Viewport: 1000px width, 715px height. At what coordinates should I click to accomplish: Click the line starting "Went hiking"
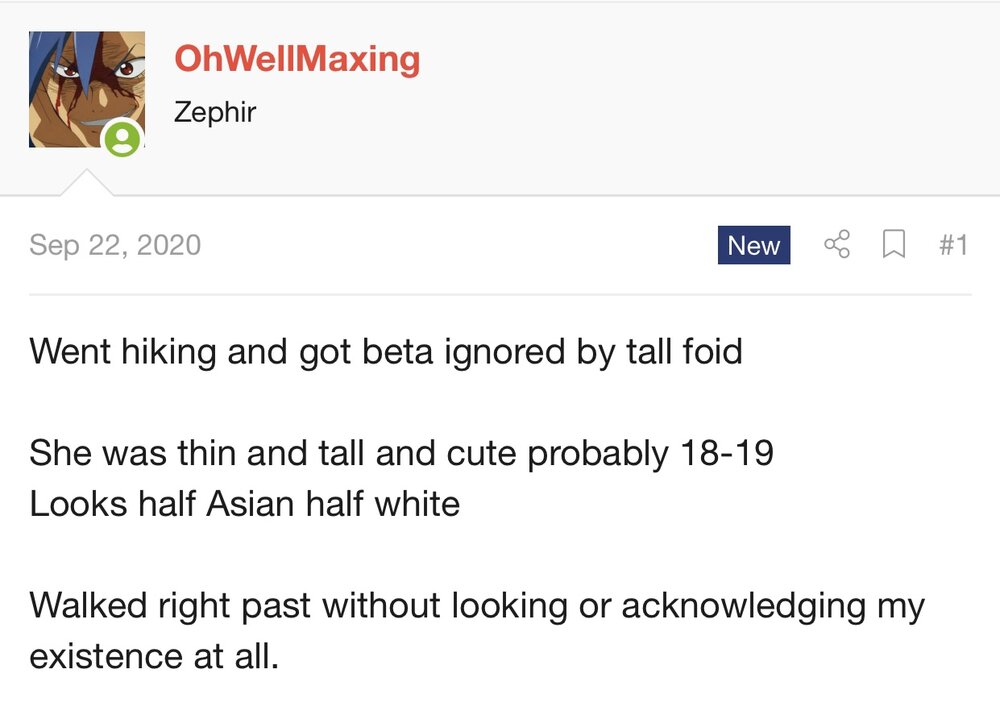pos(386,352)
